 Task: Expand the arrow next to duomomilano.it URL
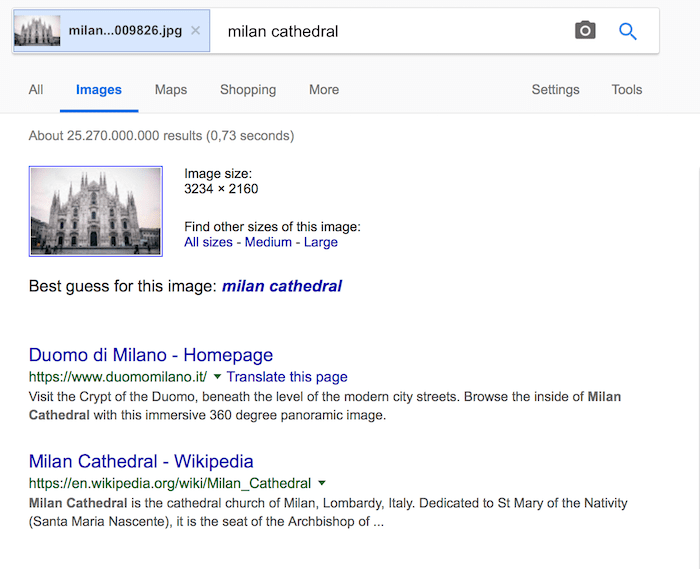click(x=217, y=377)
